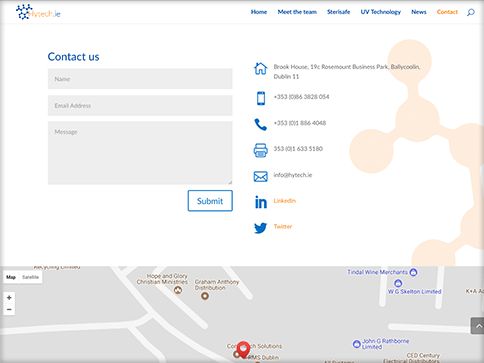Click the telephone handset icon
484x363 pixels.
pos(260,124)
